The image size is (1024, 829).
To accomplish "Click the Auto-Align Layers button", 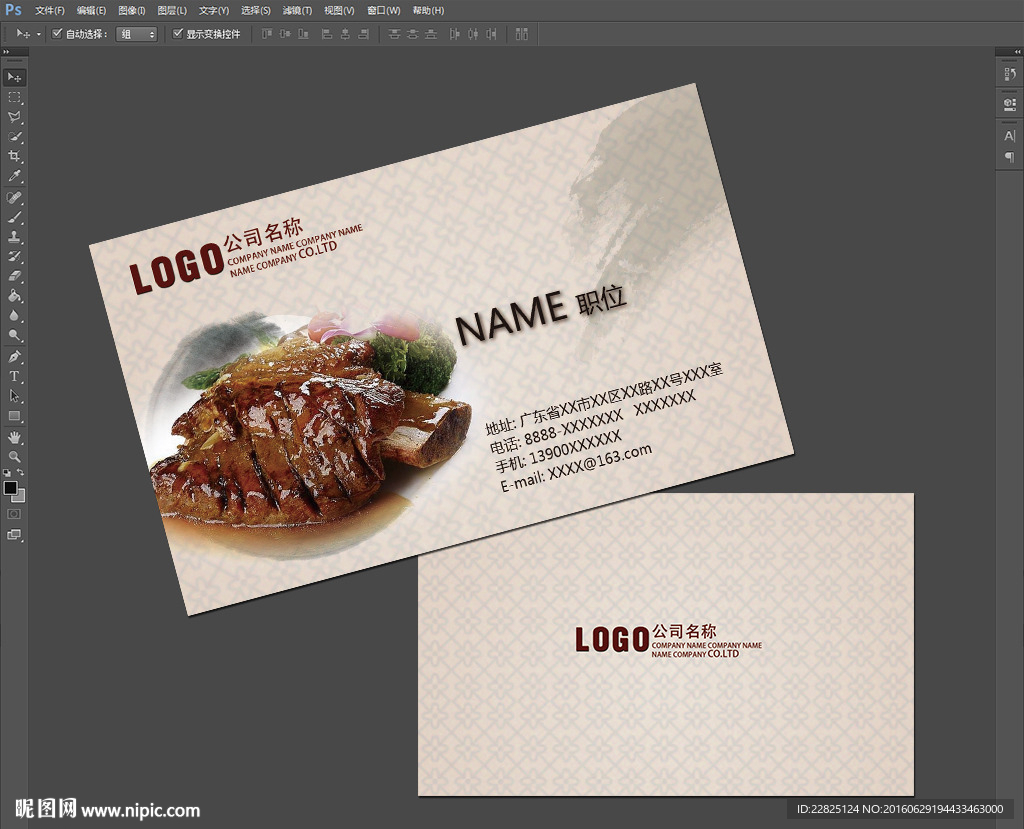I will click(x=522, y=34).
